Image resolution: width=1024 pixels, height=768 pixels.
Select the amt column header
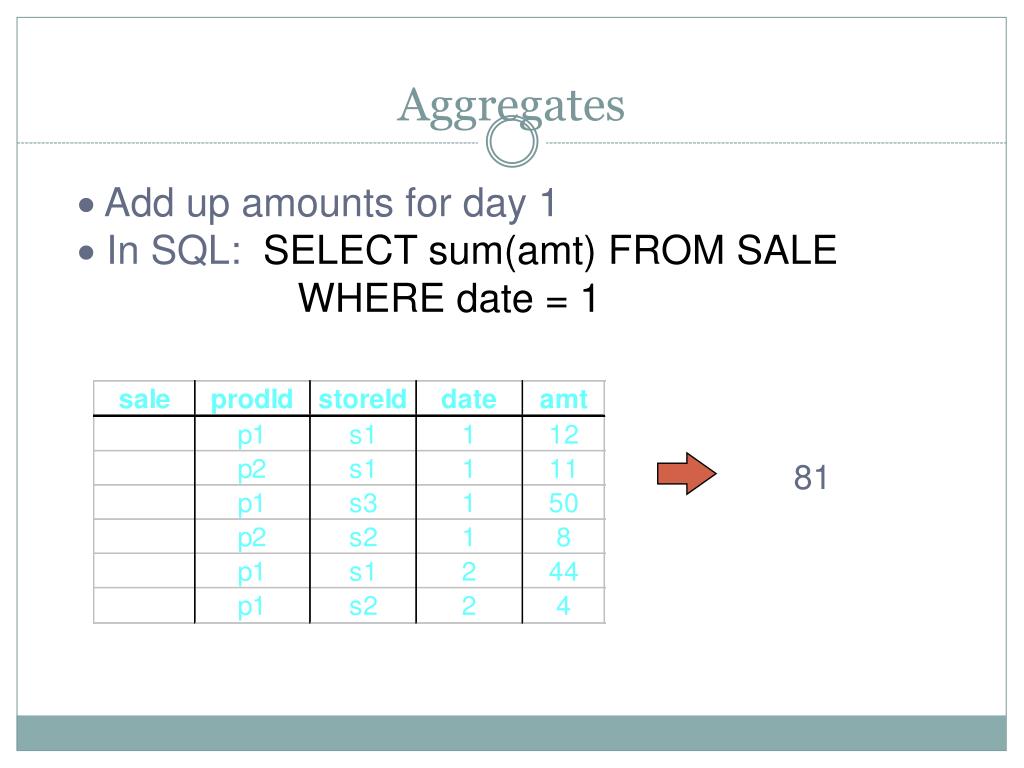pyautogui.click(x=564, y=399)
